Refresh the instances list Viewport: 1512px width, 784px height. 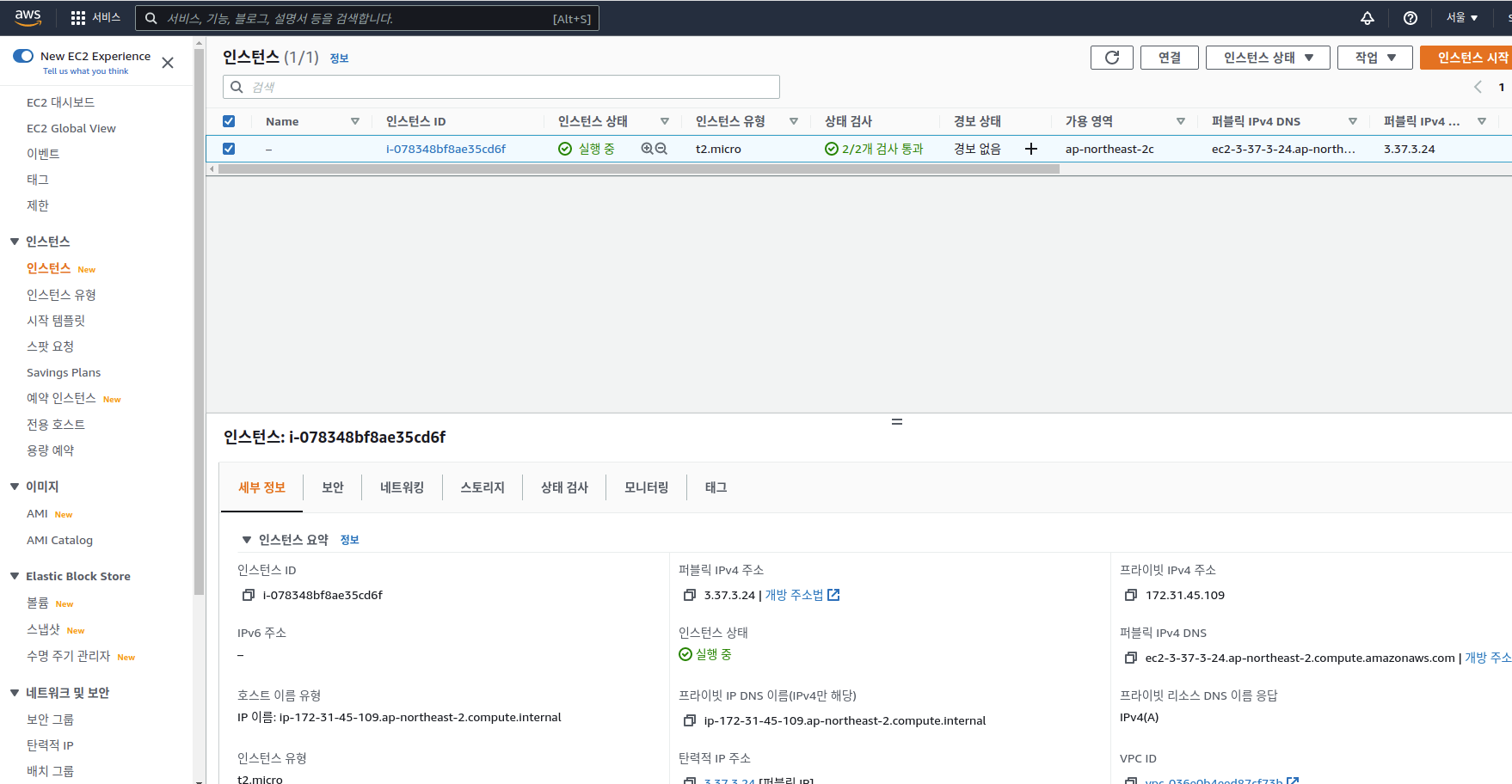click(x=1112, y=58)
